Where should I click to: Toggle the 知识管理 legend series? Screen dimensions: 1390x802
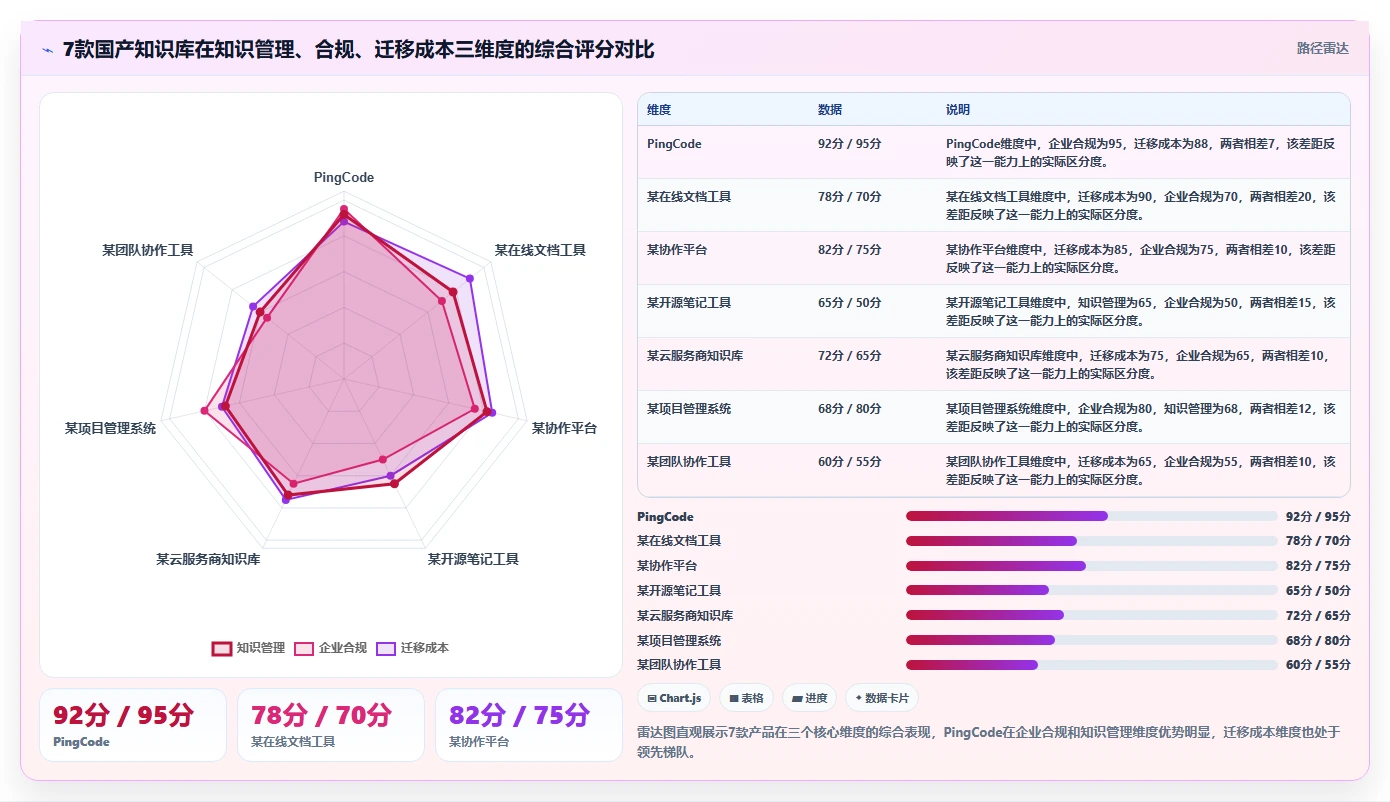click(249, 648)
